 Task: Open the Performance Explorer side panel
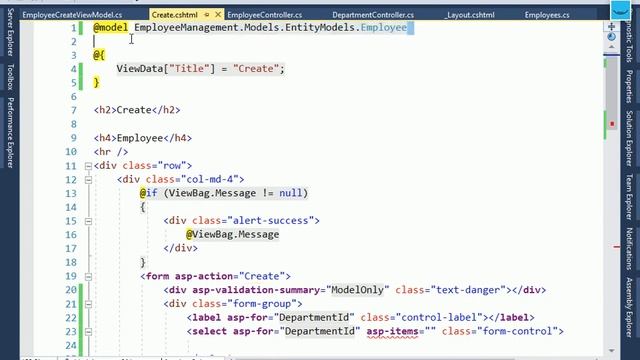[x=11, y=133]
